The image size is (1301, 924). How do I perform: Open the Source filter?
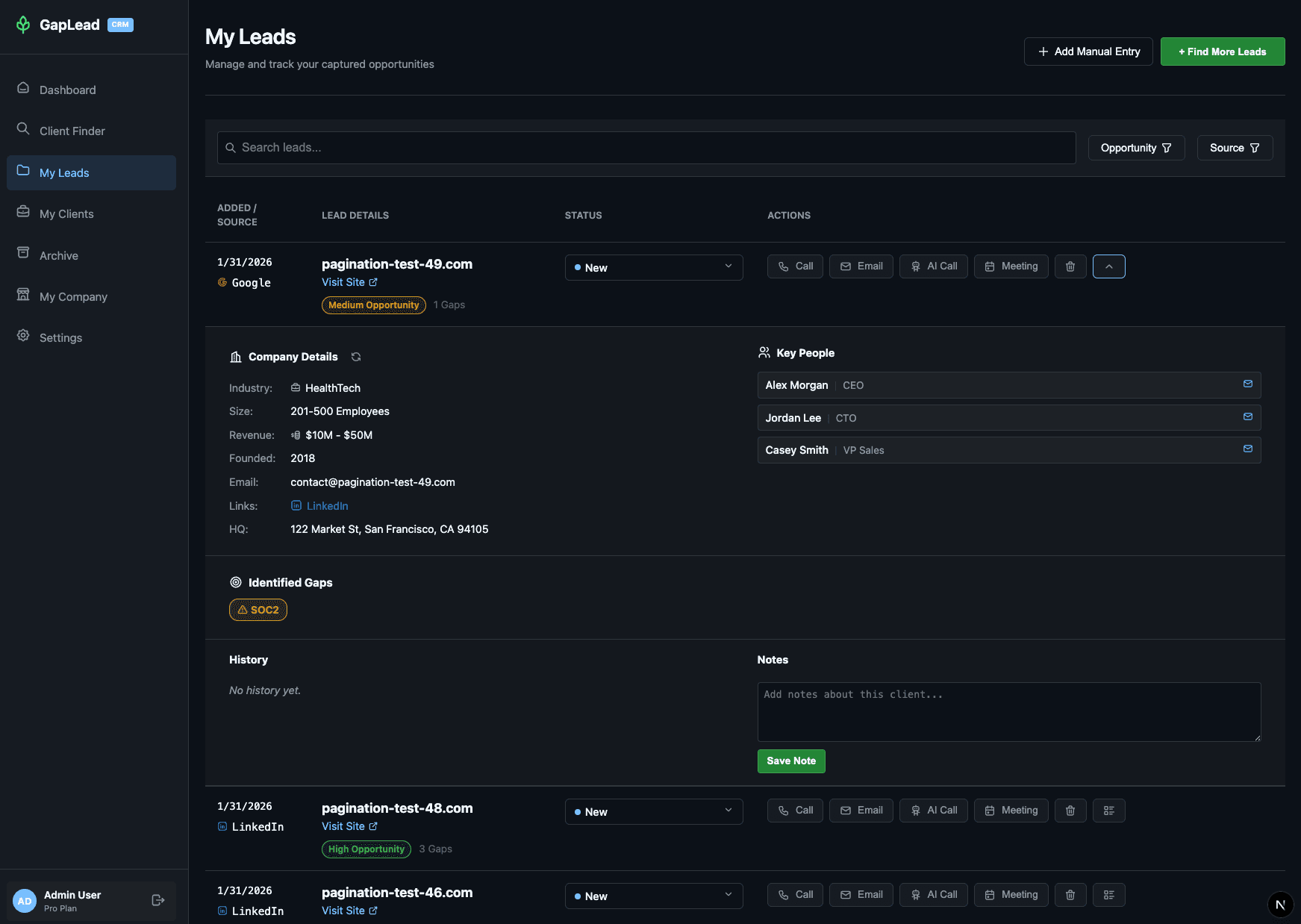pyautogui.click(x=1235, y=148)
